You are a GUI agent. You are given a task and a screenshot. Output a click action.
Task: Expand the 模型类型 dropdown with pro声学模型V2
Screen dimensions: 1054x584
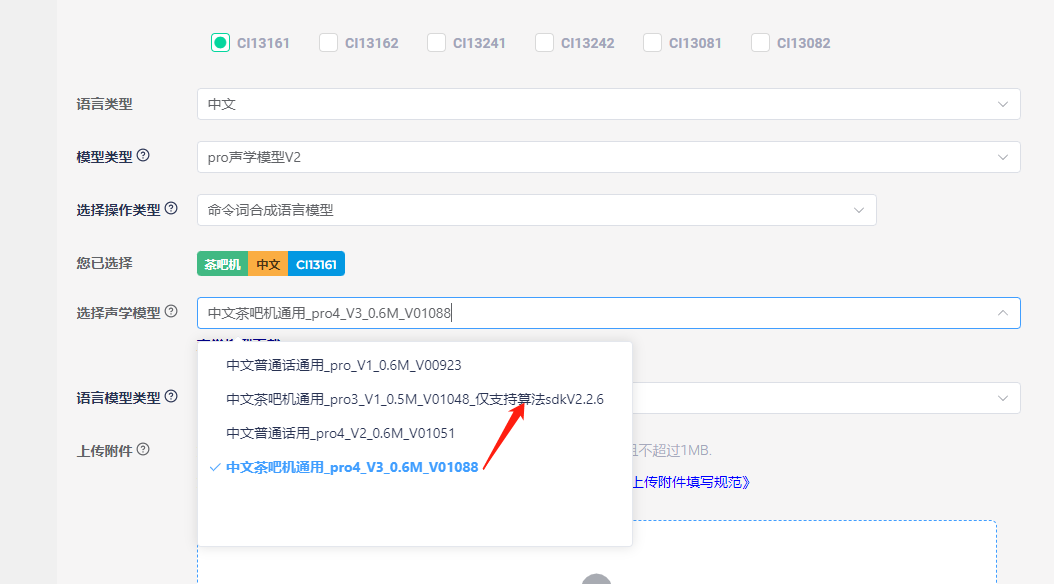[608, 157]
